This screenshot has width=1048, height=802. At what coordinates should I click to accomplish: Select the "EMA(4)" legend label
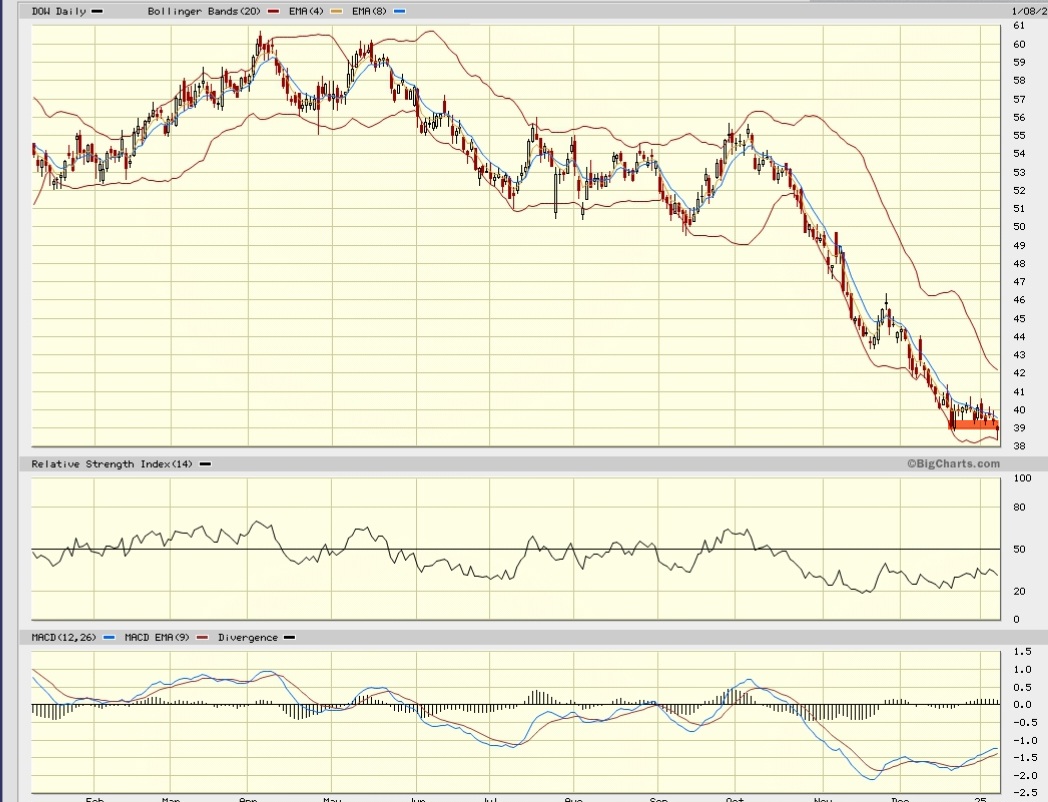[x=307, y=11]
